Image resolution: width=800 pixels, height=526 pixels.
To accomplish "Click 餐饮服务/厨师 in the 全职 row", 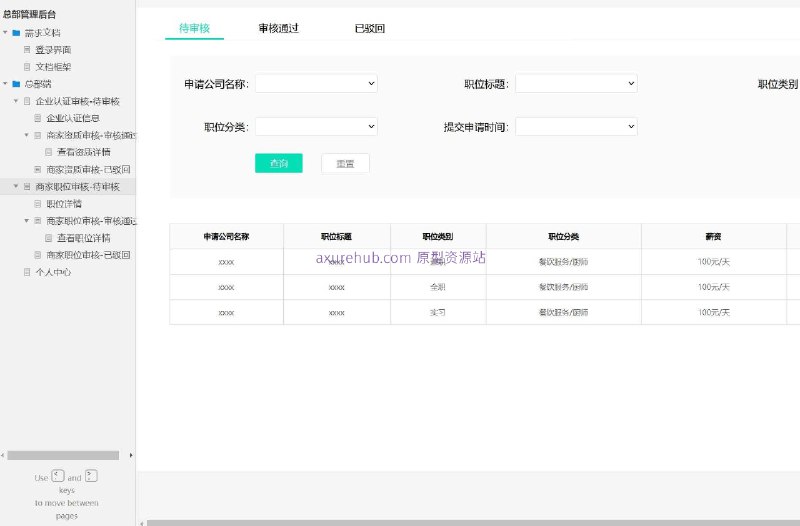I will point(563,287).
